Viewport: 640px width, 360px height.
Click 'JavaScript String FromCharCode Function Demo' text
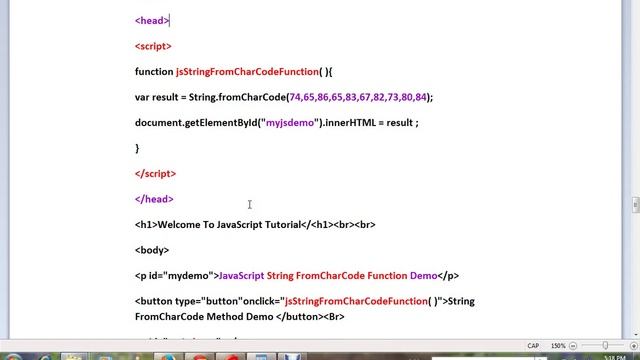coord(328,276)
